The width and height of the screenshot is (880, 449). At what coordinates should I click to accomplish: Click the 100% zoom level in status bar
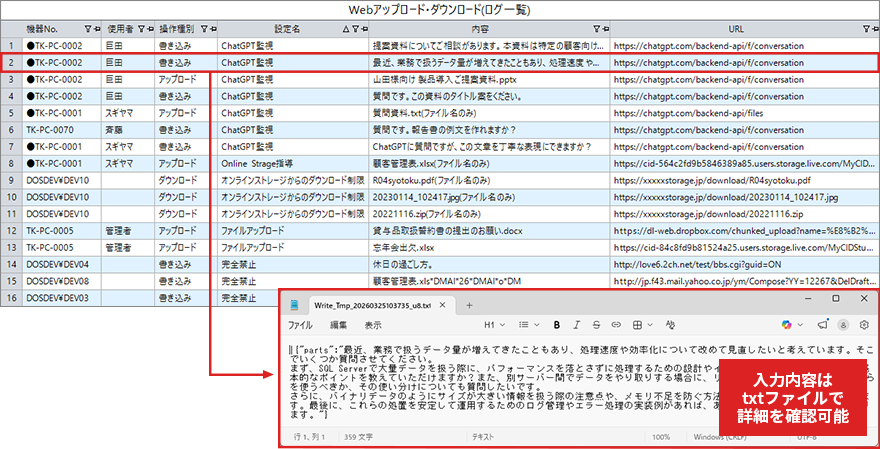(661, 437)
